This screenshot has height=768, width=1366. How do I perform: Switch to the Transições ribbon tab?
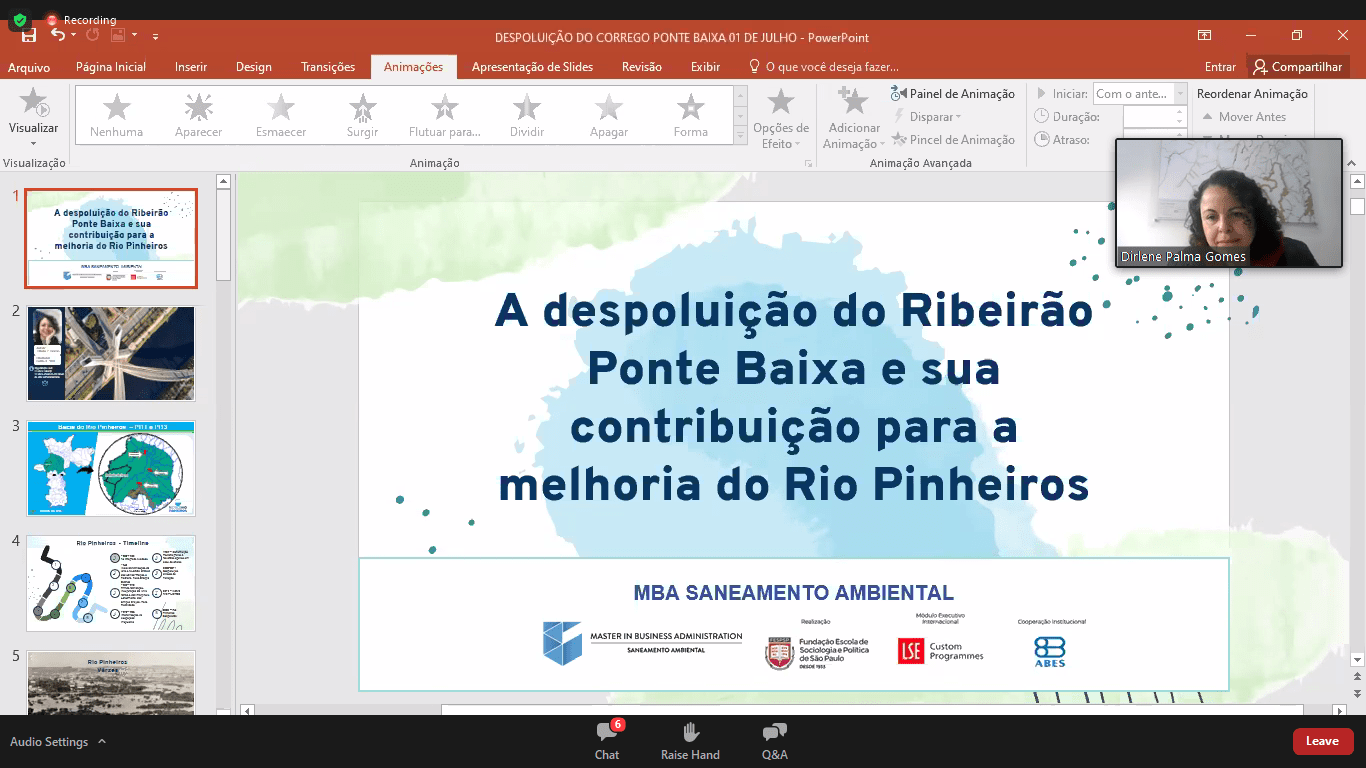pyautogui.click(x=328, y=67)
